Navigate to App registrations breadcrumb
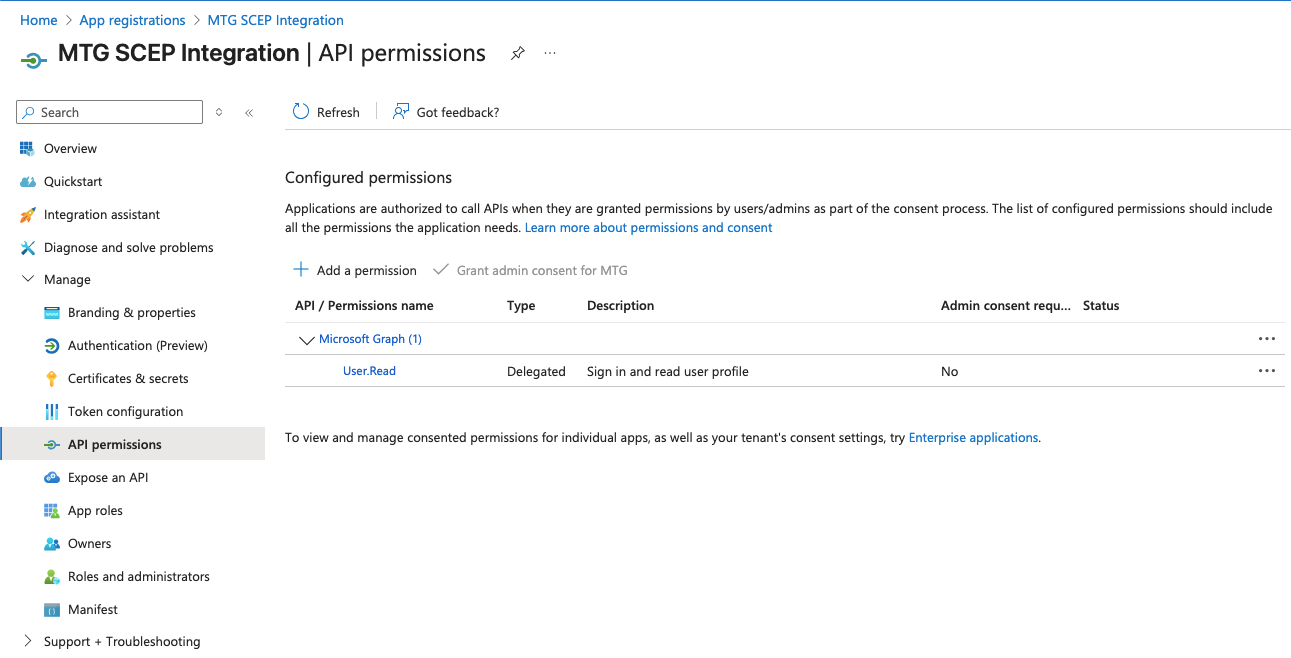 pyautogui.click(x=132, y=19)
